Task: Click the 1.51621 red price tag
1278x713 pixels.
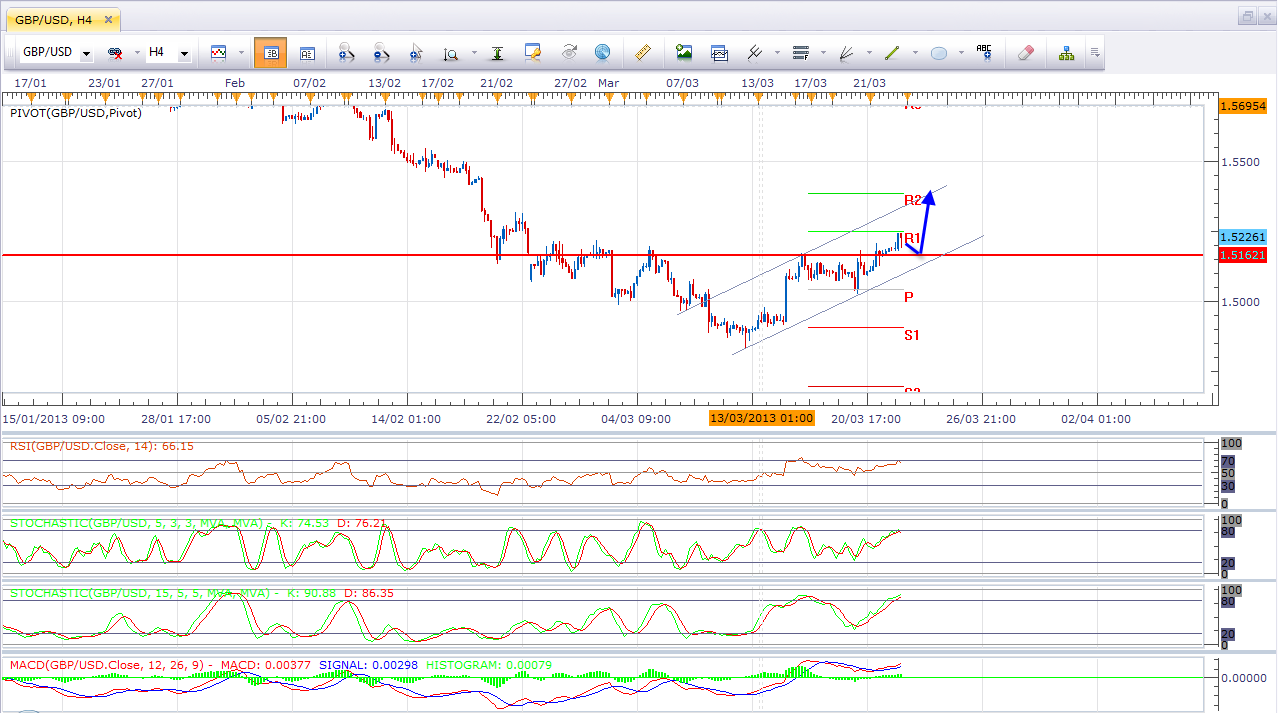Action: tap(1243, 256)
